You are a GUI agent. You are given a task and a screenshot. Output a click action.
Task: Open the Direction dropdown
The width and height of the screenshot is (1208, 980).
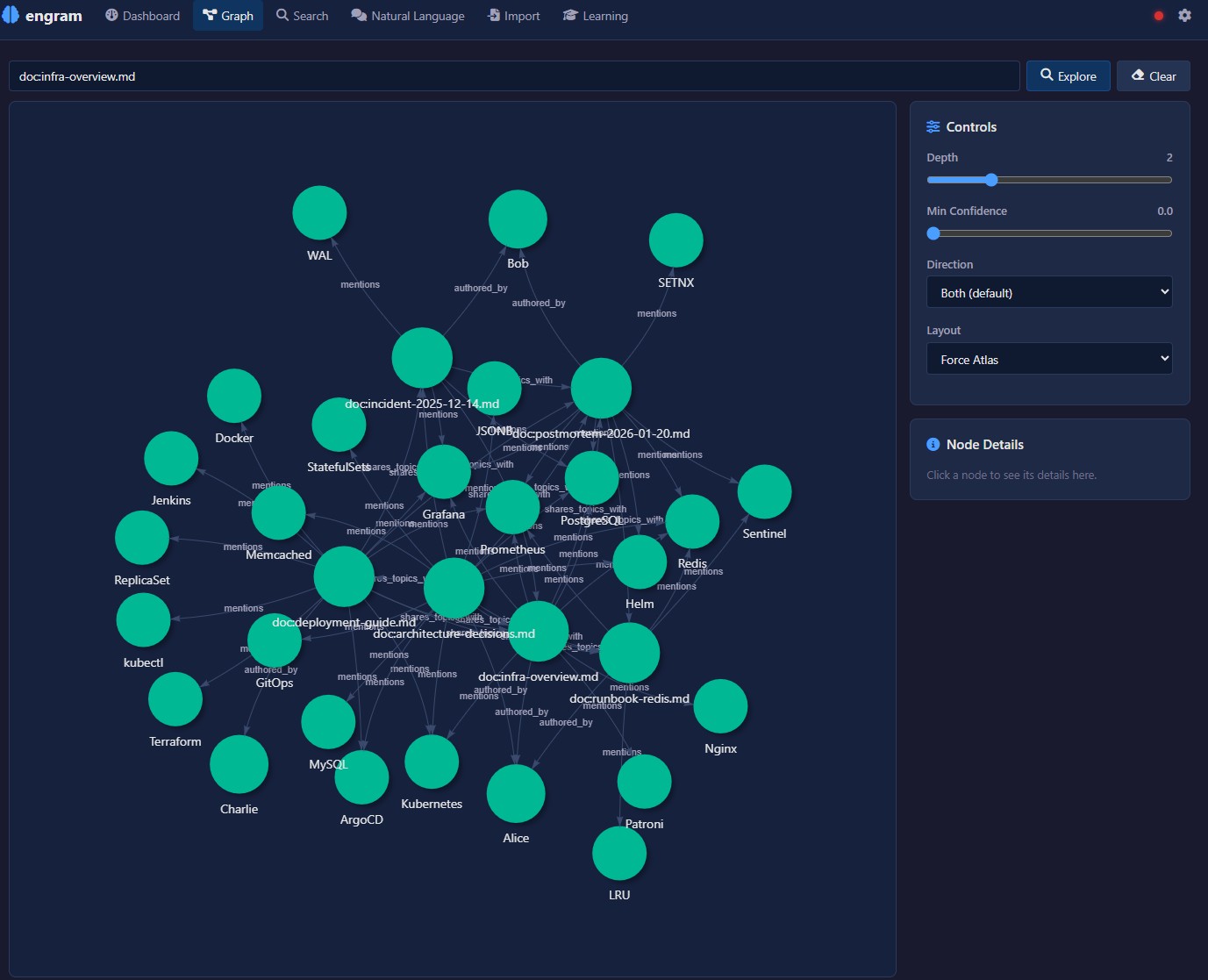[1049, 292]
